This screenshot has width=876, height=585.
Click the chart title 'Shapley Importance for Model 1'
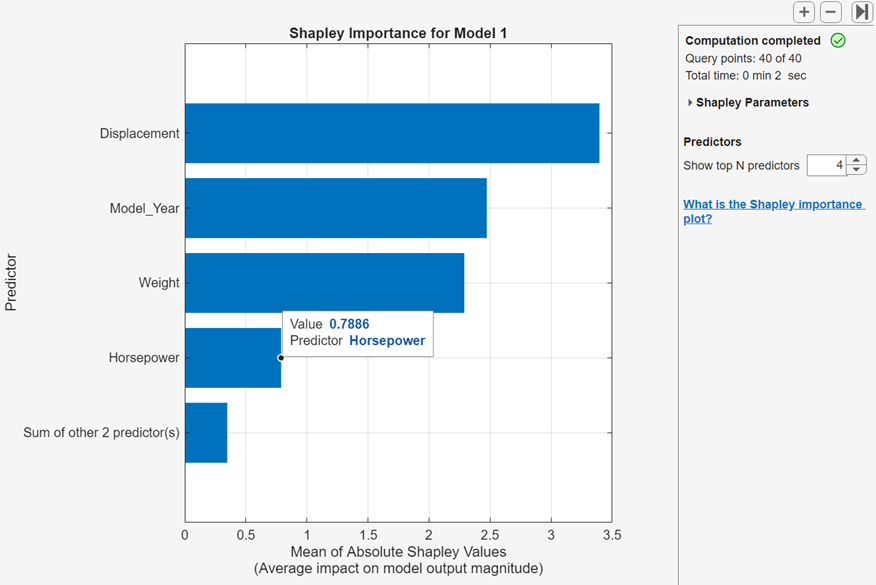(398, 33)
